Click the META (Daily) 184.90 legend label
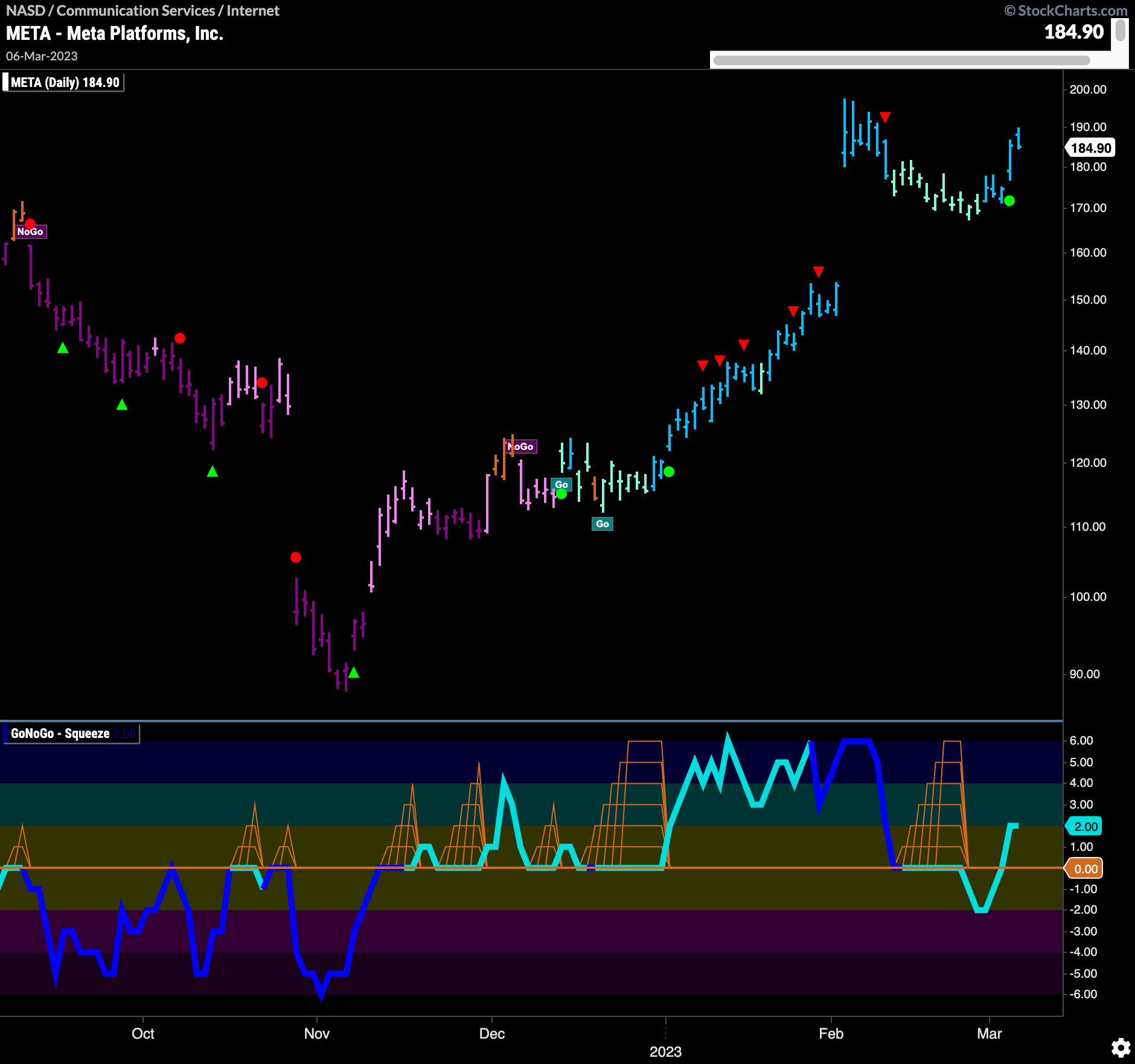The image size is (1135, 1064). click(65, 83)
